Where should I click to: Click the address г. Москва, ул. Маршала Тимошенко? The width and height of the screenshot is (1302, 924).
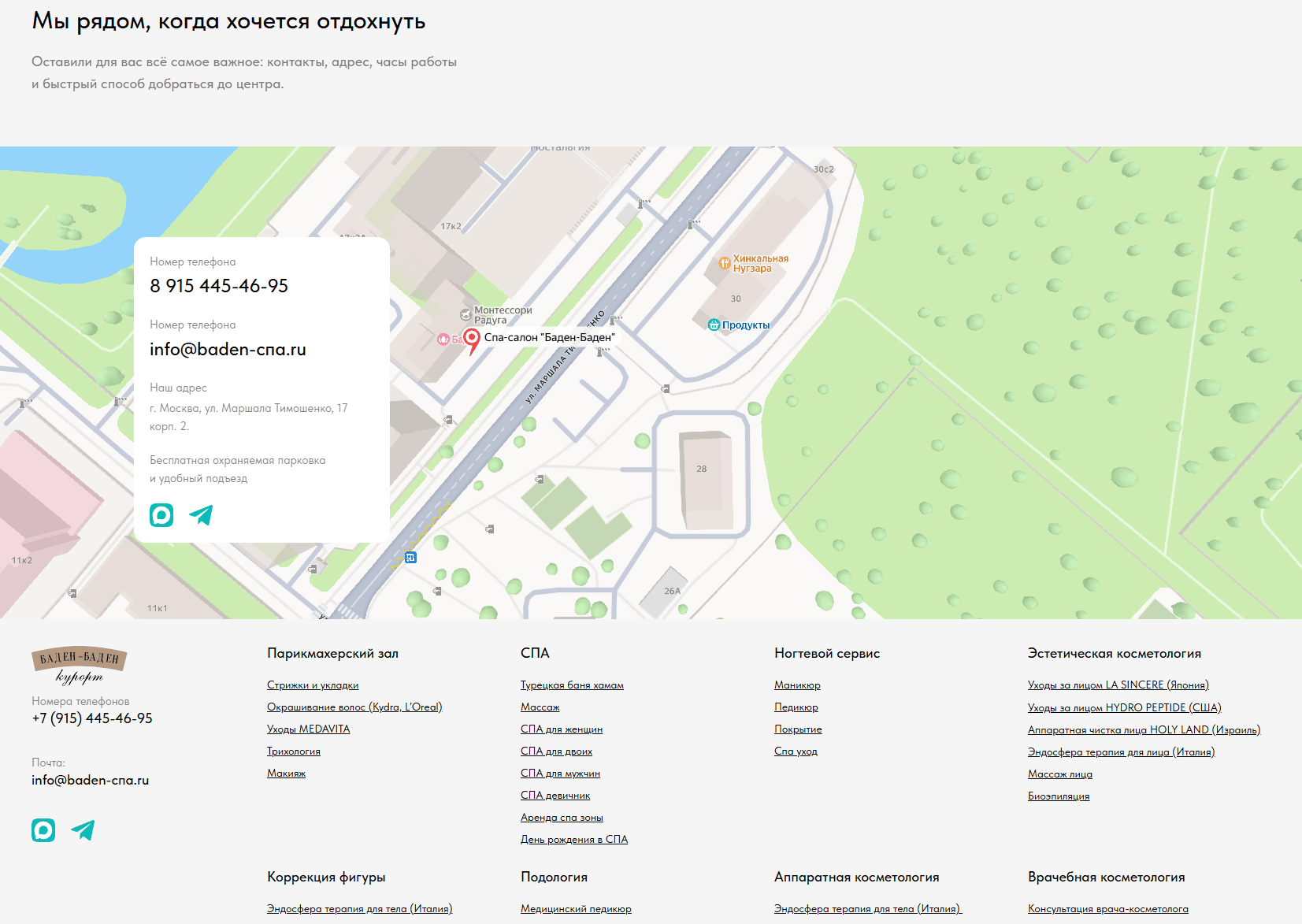coord(249,417)
